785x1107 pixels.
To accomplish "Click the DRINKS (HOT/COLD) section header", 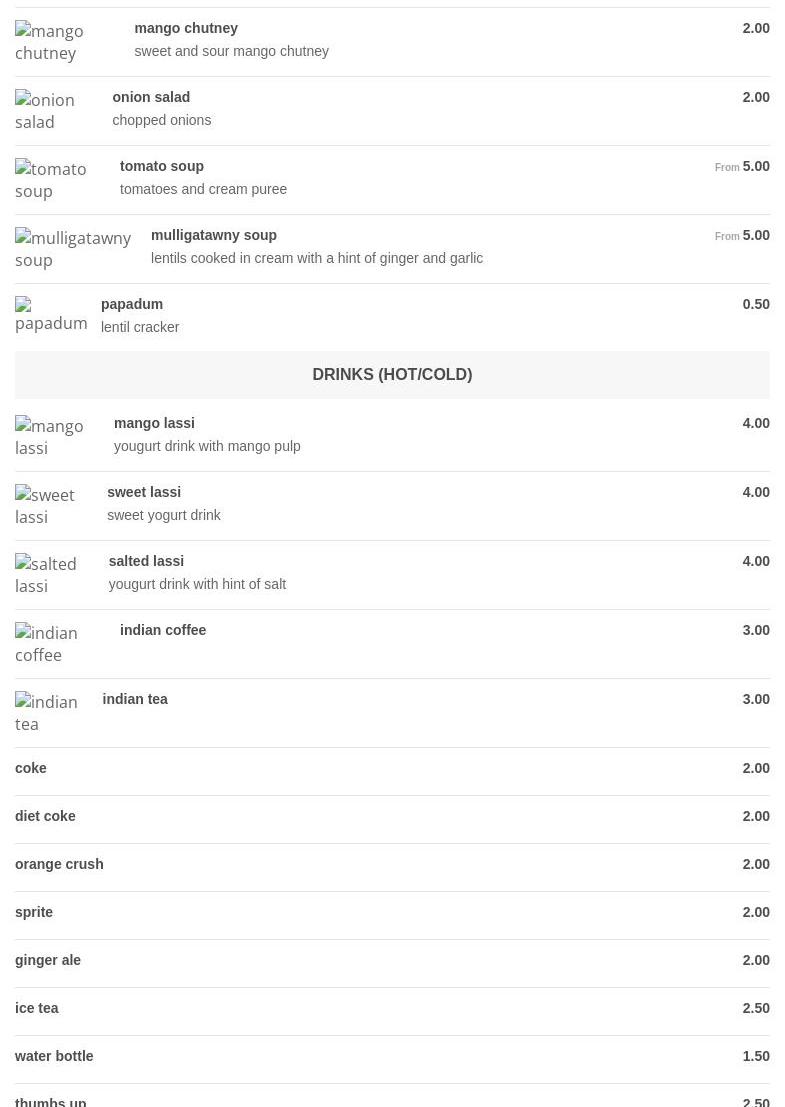I will click(392, 375).
